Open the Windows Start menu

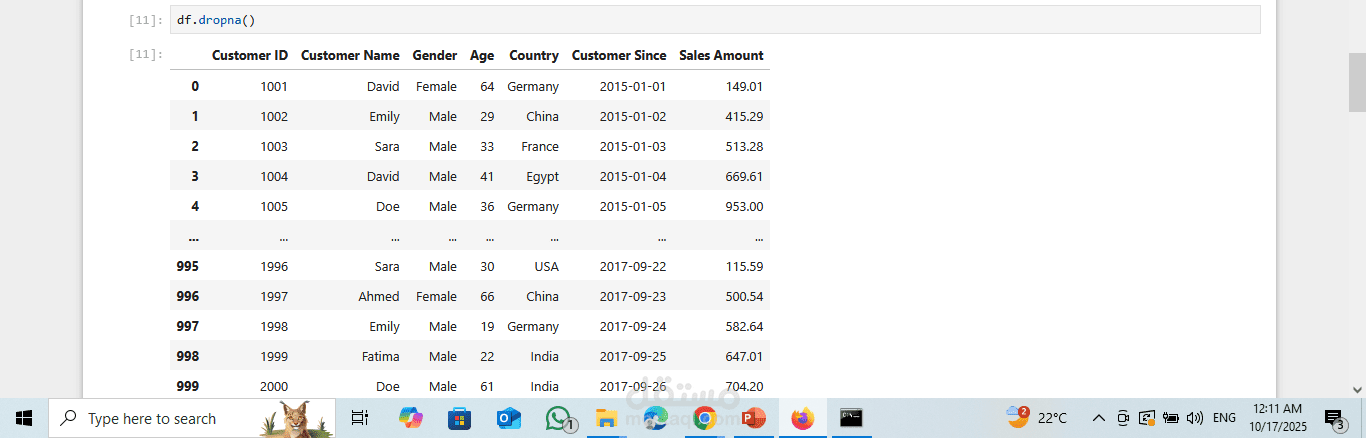tap(24, 418)
